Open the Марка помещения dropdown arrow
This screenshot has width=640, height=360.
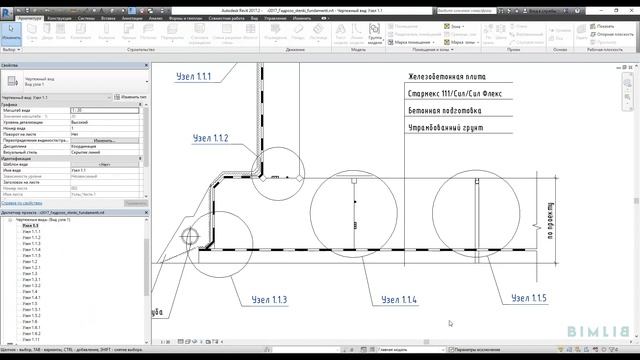(433, 42)
